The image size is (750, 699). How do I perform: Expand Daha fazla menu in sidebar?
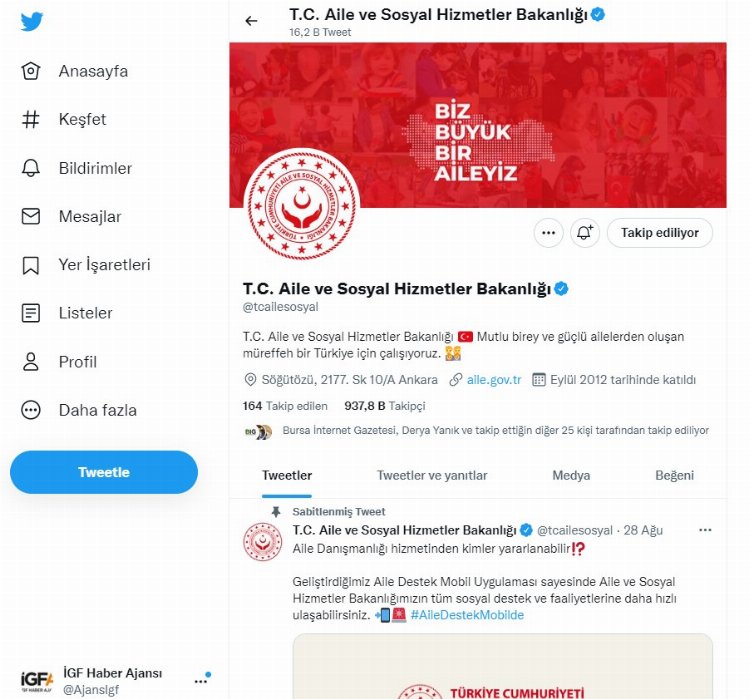coord(32,410)
